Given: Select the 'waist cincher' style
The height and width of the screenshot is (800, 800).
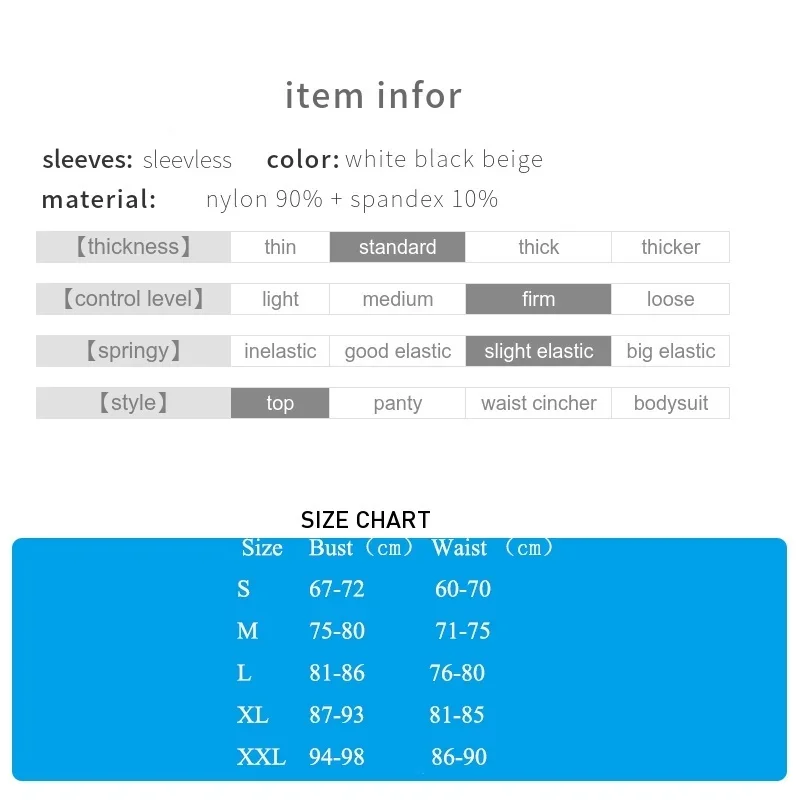Looking at the screenshot, I should pyautogui.click(x=538, y=403).
